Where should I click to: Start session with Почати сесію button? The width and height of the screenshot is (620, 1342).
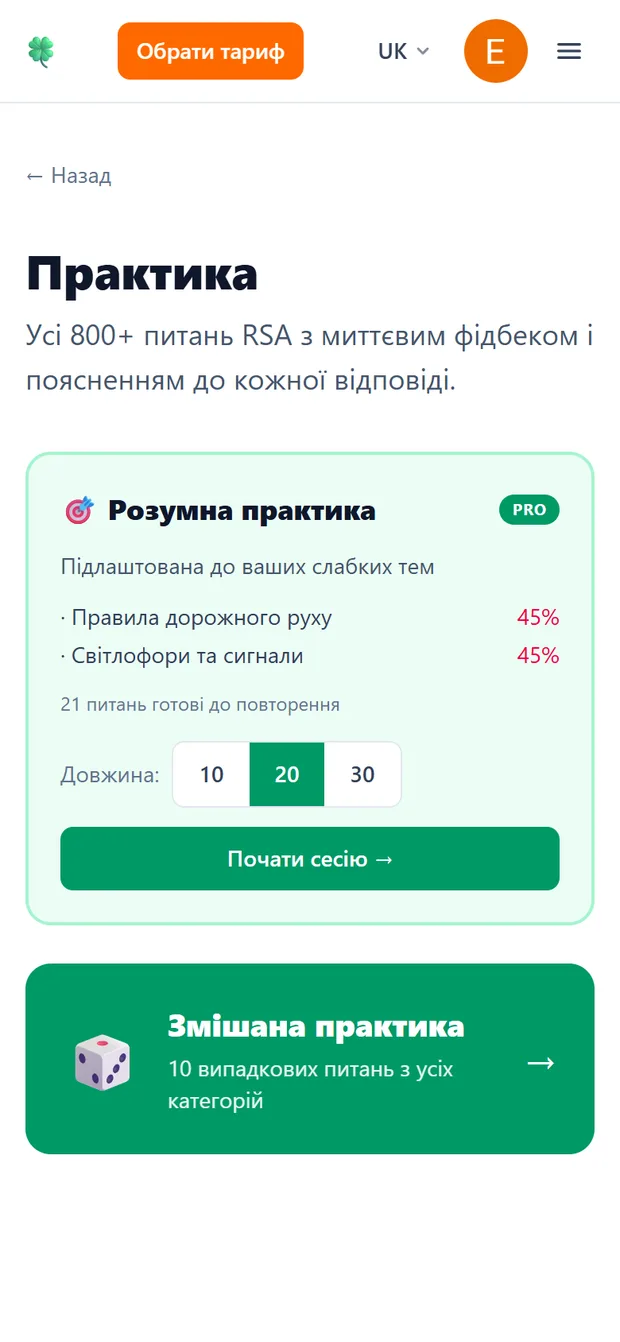[310, 858]
